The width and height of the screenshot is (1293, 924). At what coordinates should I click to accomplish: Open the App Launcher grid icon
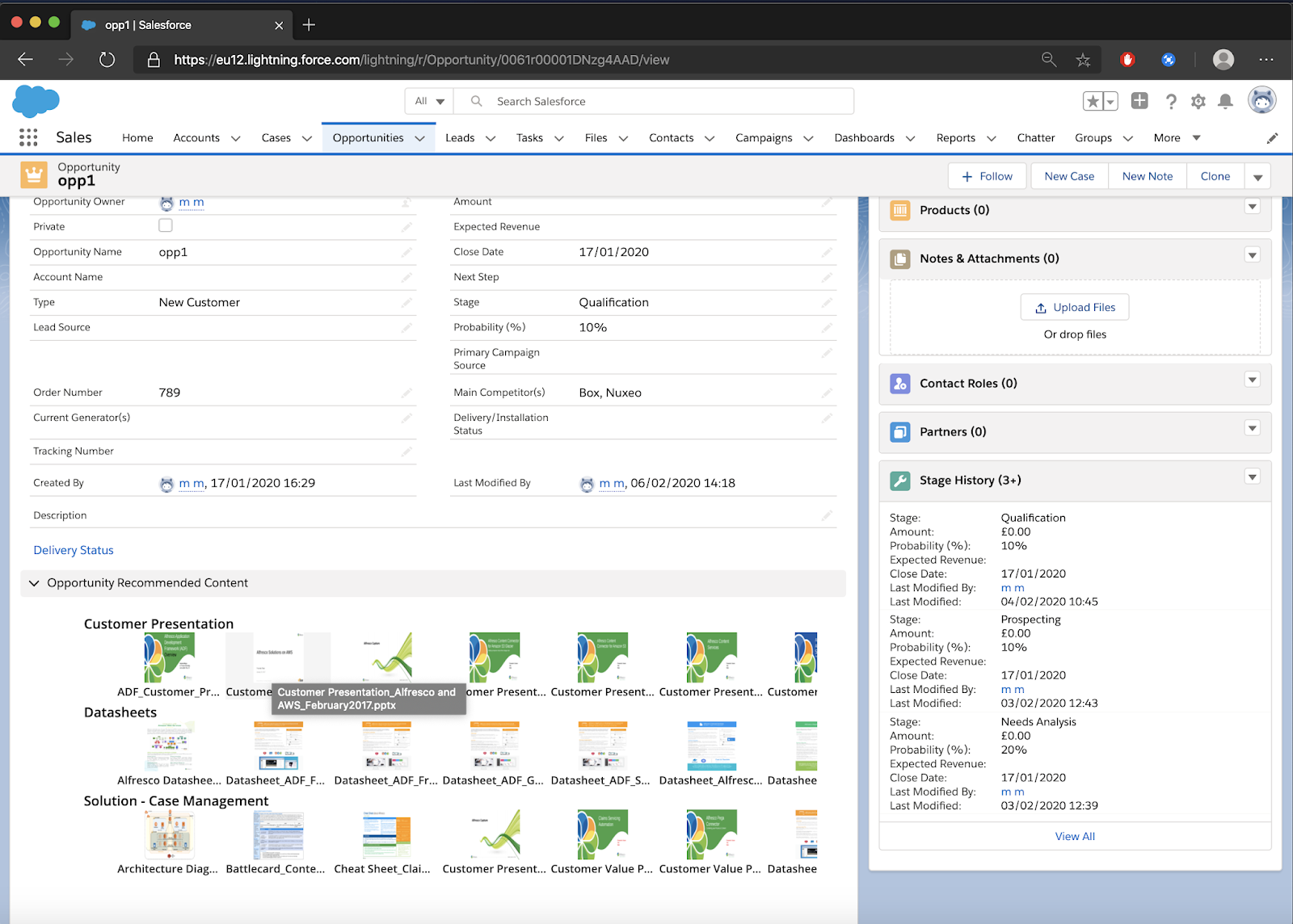pyautogui.click(x=27, y=137)
